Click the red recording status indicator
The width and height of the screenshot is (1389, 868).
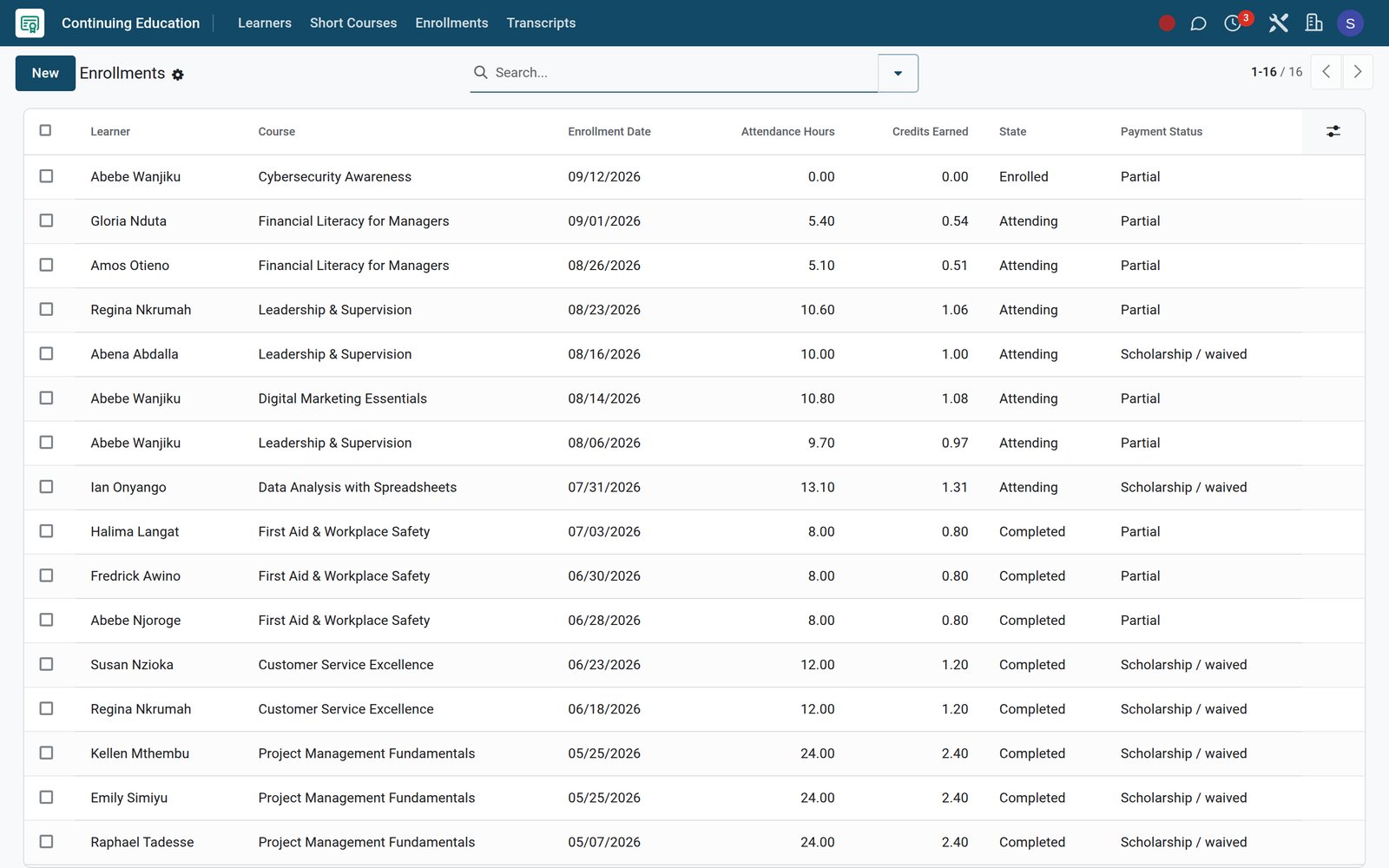point(1167,23)
